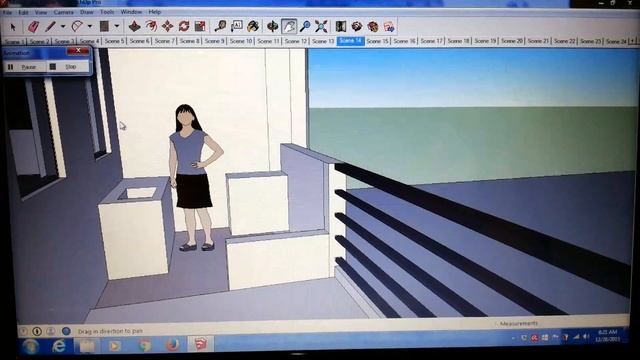Screen dimensions: 640x360
Task: Switch to the Scene 5 tab
Action: 114,41
